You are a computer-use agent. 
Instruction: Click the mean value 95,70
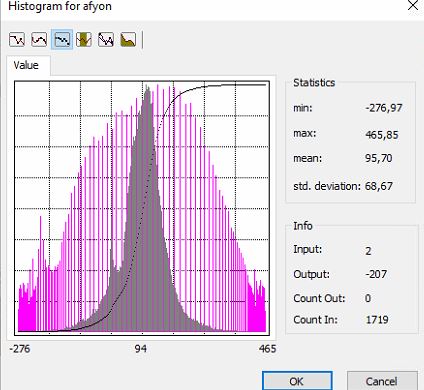379,158
